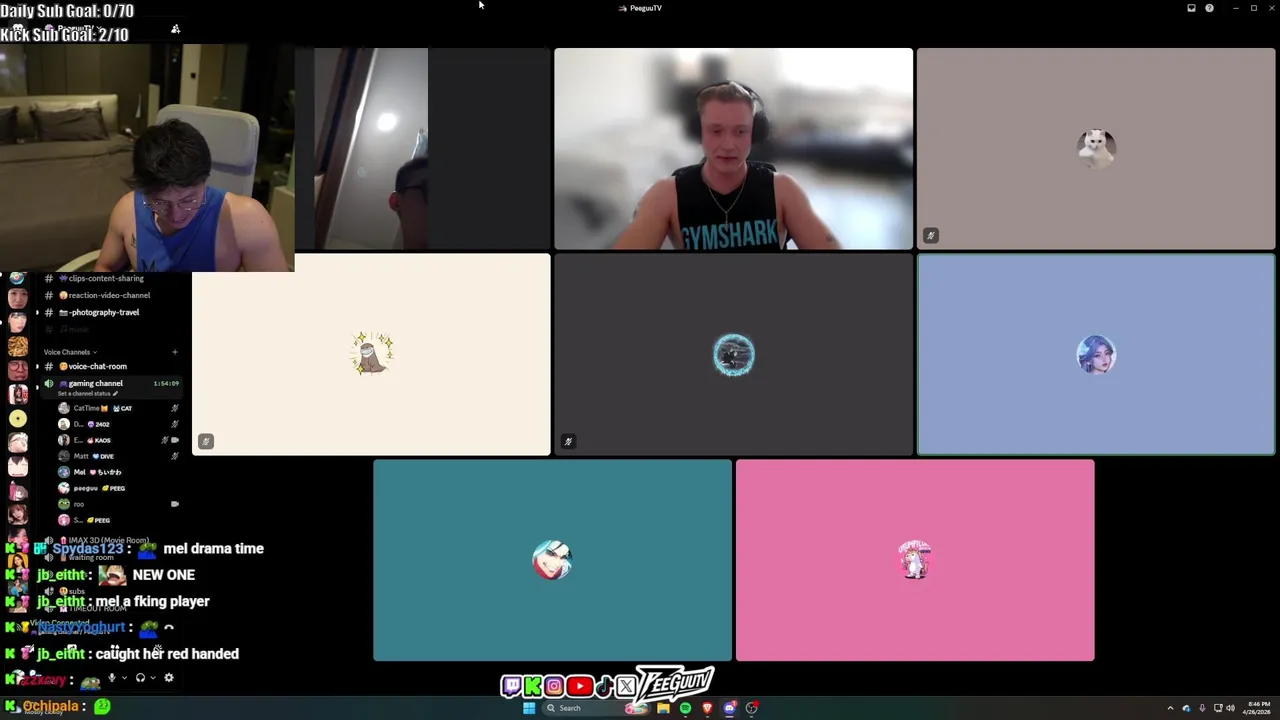
Task: Click the Discord help icon in title bar
Action: [1209, 8]
